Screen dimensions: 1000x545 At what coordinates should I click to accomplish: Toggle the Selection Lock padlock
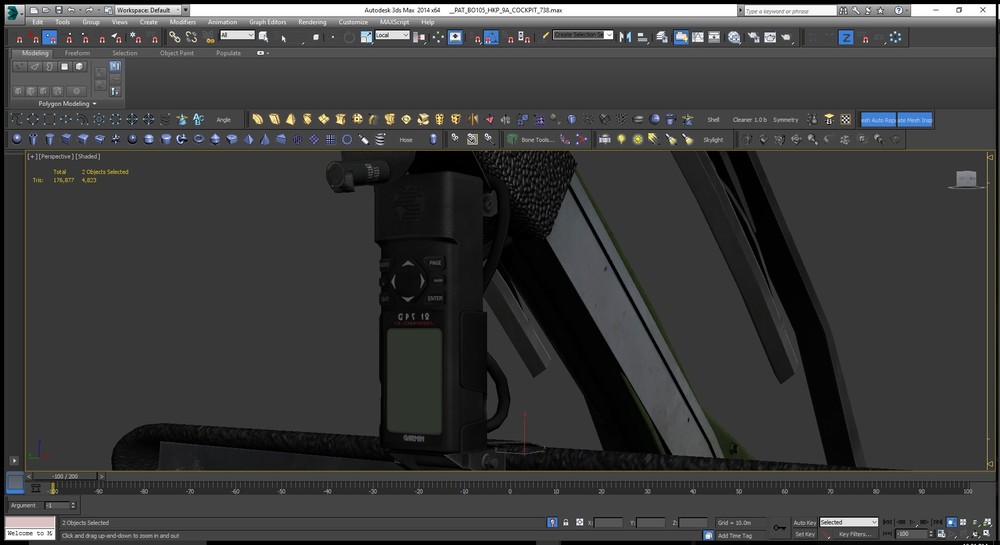point(566,522)
